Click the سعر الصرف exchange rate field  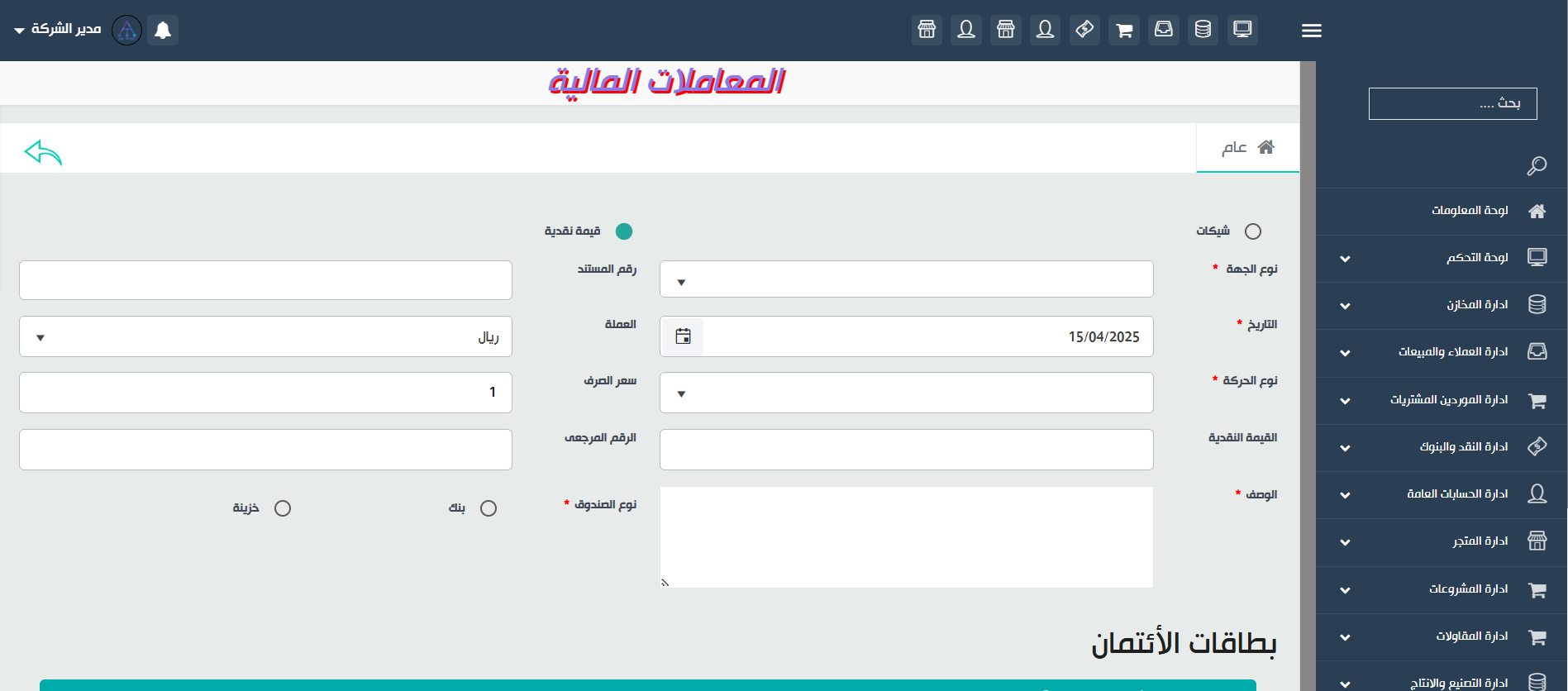click(265, 393)
